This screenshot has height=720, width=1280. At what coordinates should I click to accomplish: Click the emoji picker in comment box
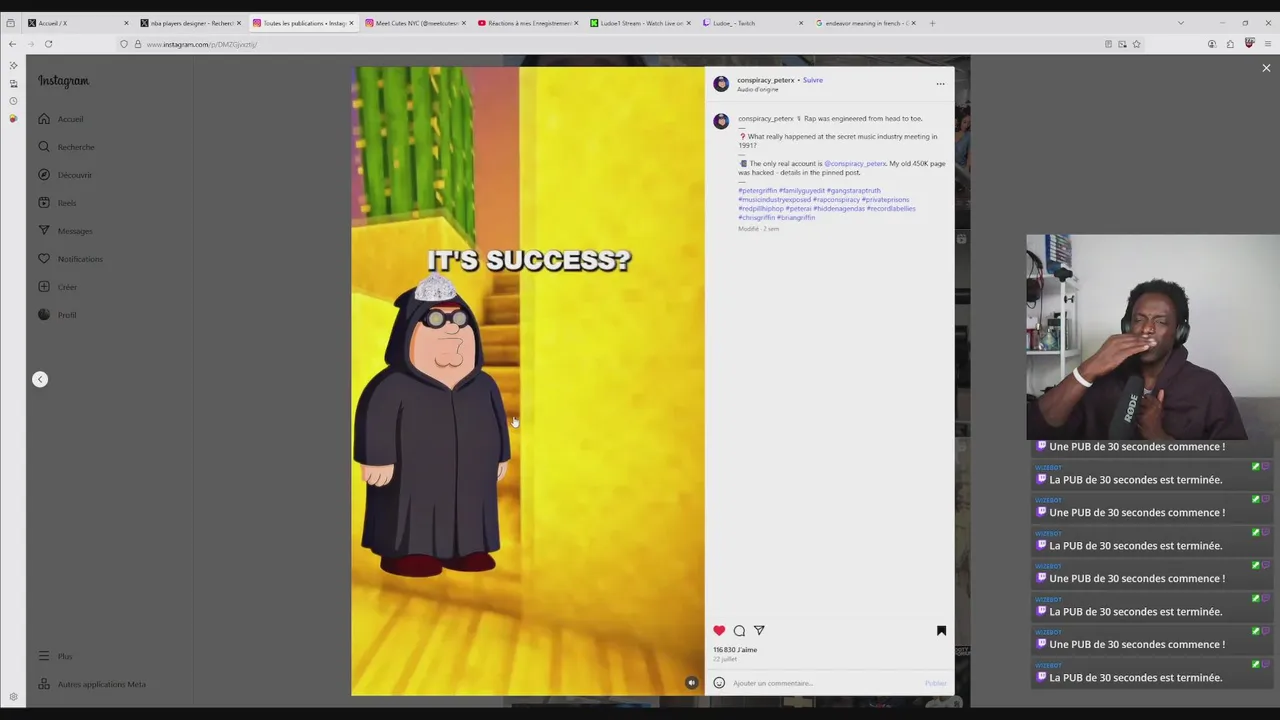pos(719,683)
